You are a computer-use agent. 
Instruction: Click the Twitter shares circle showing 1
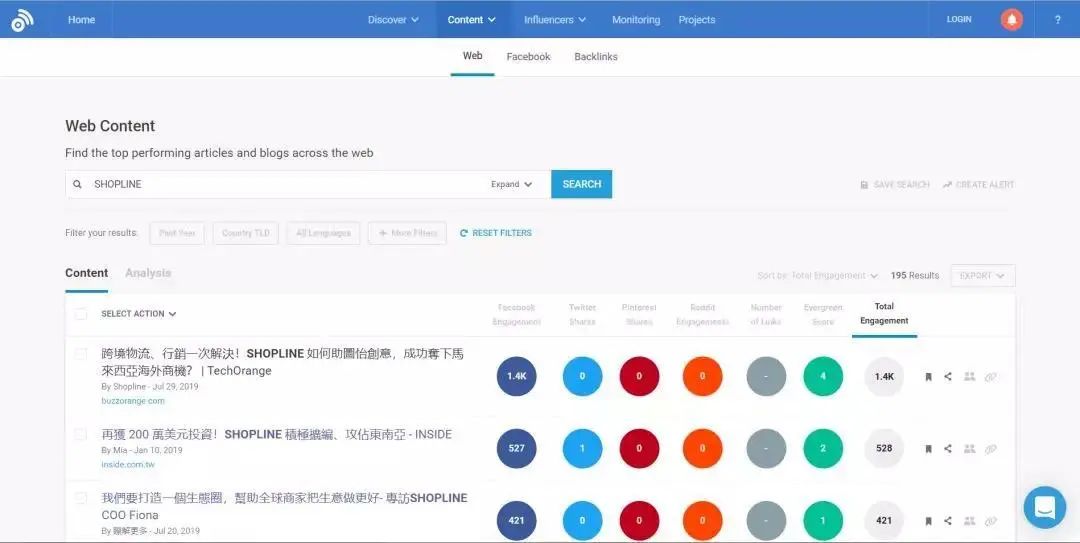point(582,448)
